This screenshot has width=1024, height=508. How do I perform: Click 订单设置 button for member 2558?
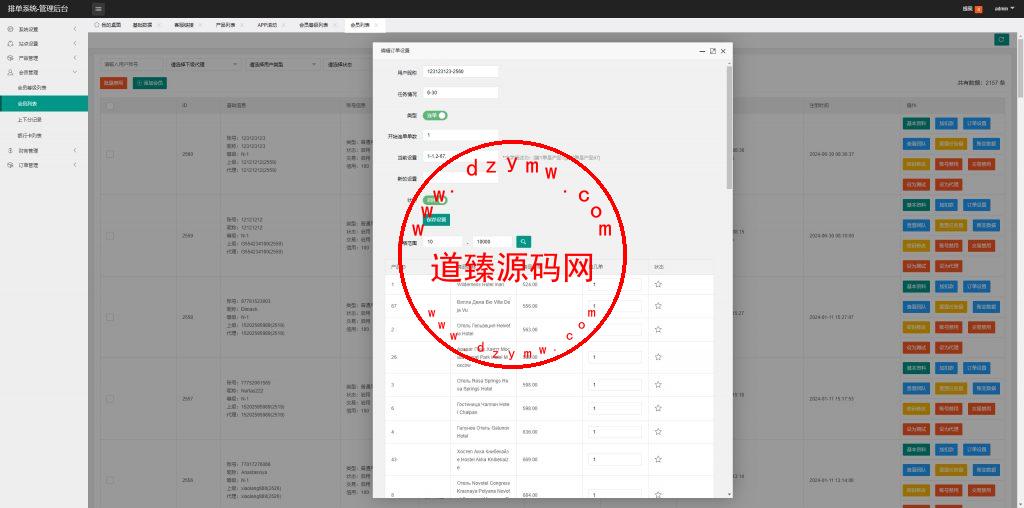[x=978, y=286]
